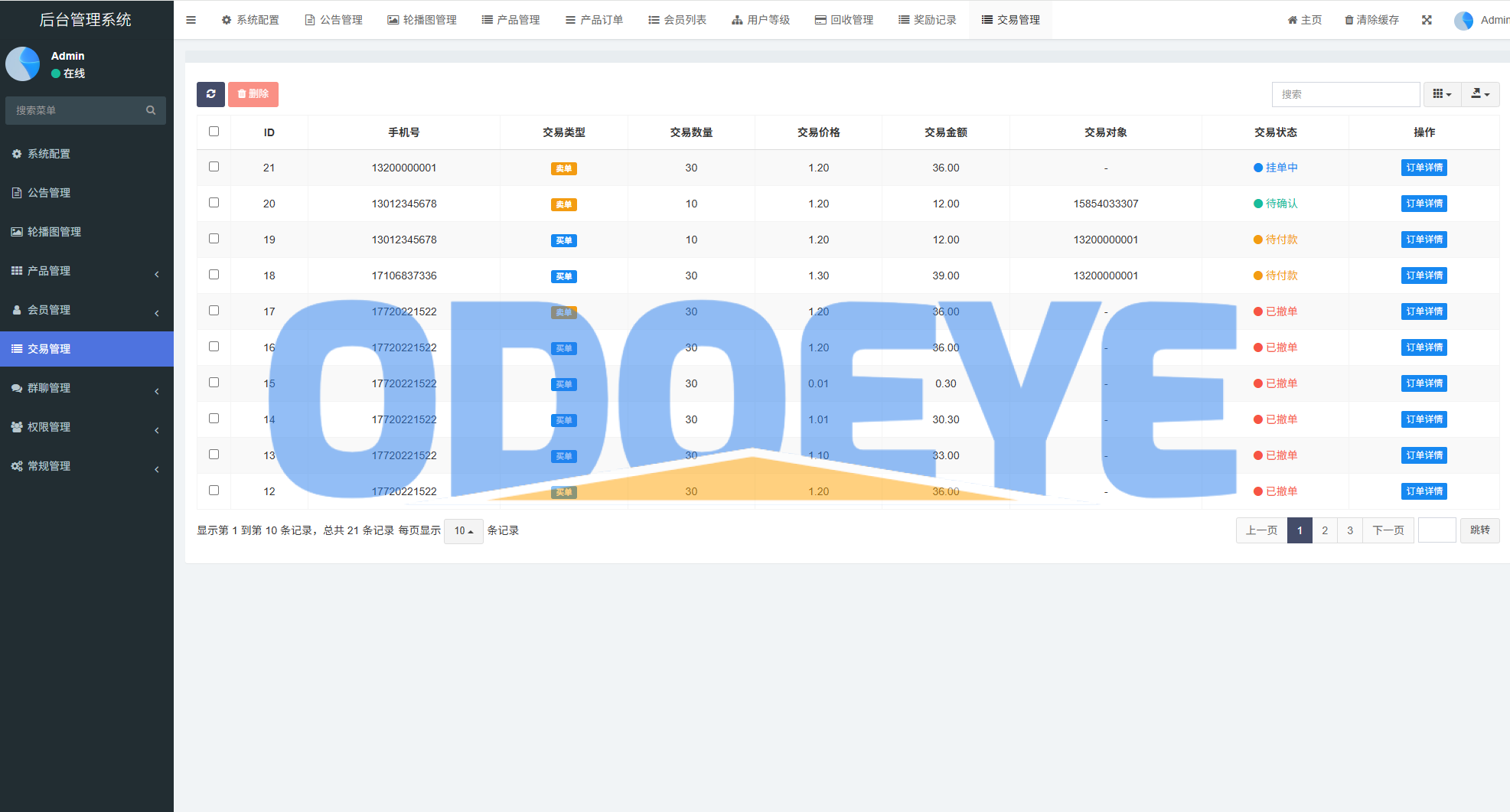This screenshot has height=812, width=1510.
Task: Open the export data dropdown
Action: point(1480,94)
